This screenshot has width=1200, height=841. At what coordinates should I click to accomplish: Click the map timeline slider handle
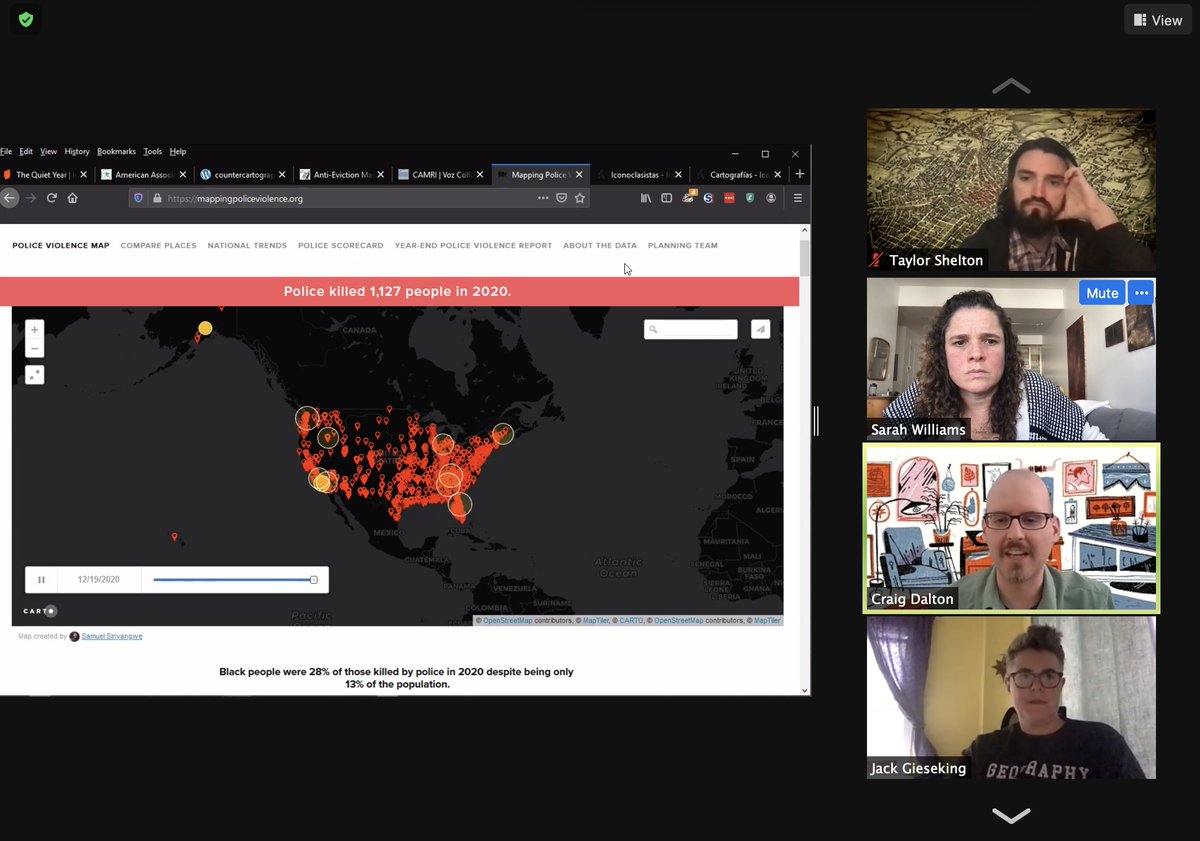314,579
